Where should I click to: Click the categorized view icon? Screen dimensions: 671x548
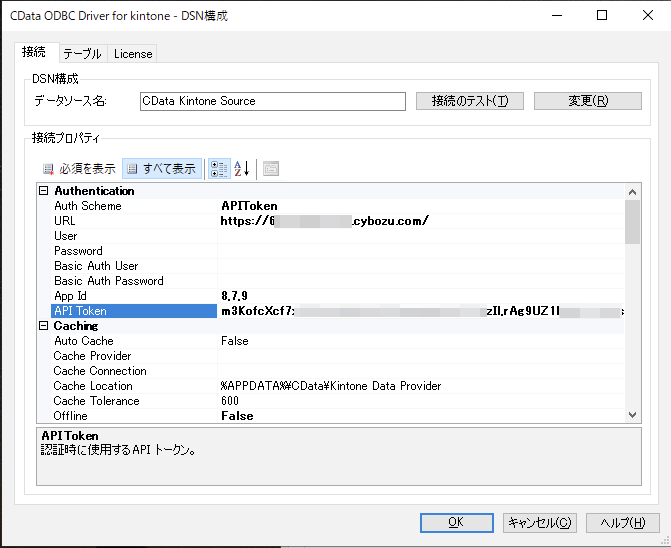coord(219,169)
